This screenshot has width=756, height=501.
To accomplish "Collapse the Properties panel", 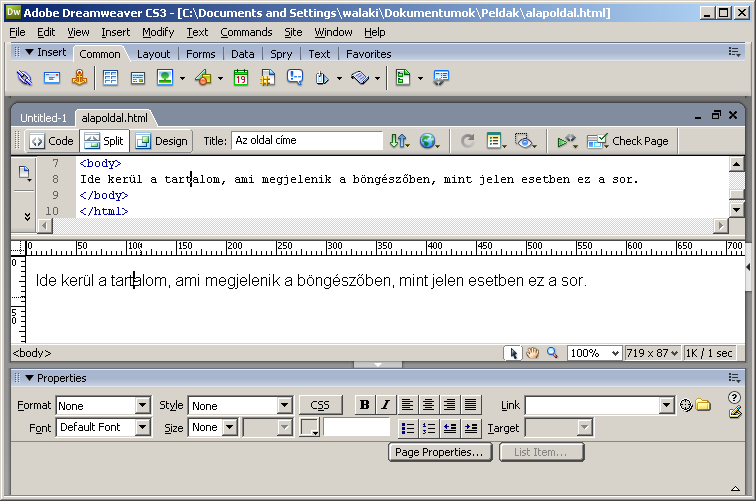I will pos(30,378).
